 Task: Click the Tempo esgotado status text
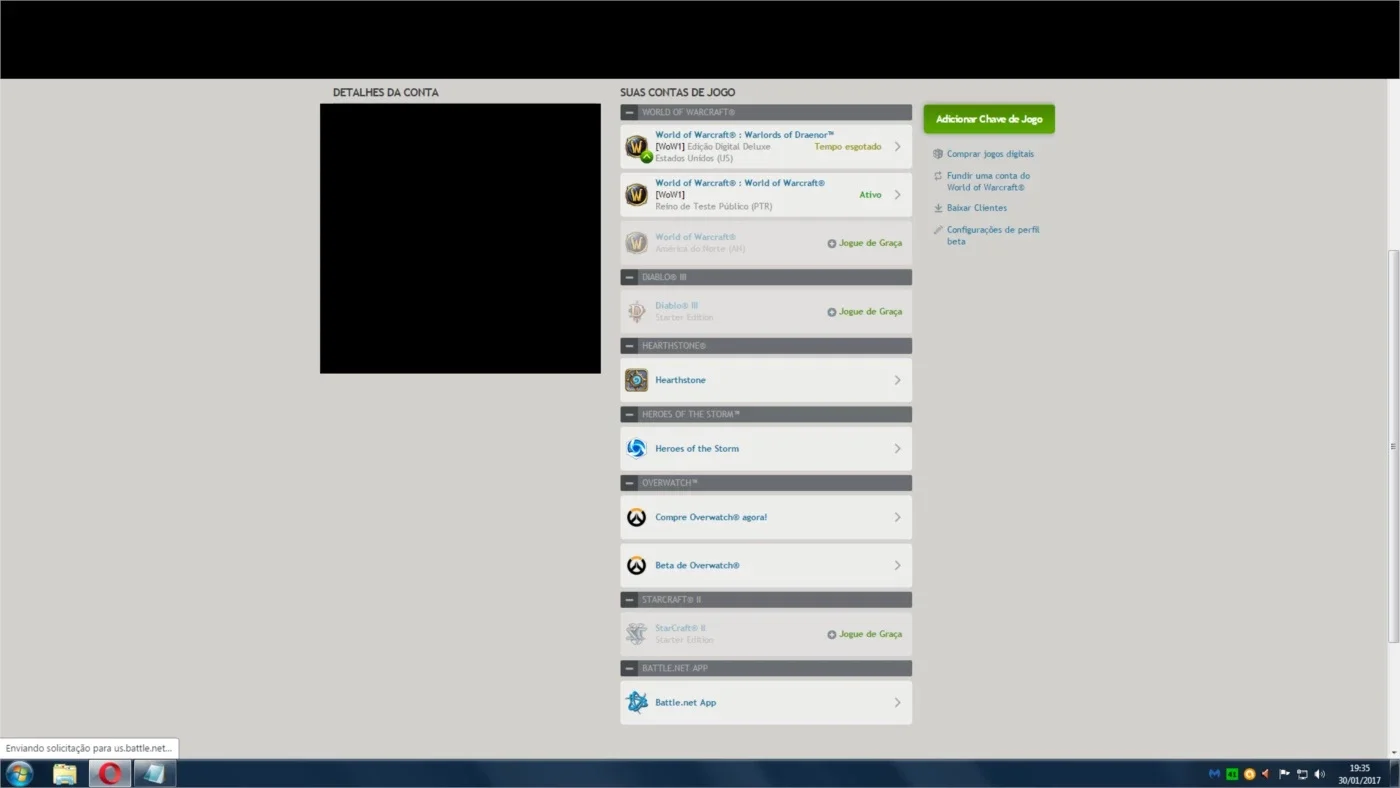coord(848,147)
